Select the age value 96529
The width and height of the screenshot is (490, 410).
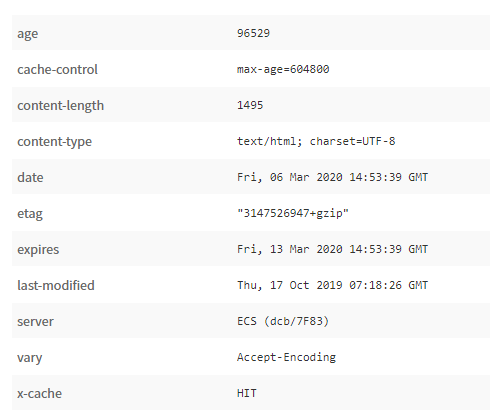[x=253, y=33]
